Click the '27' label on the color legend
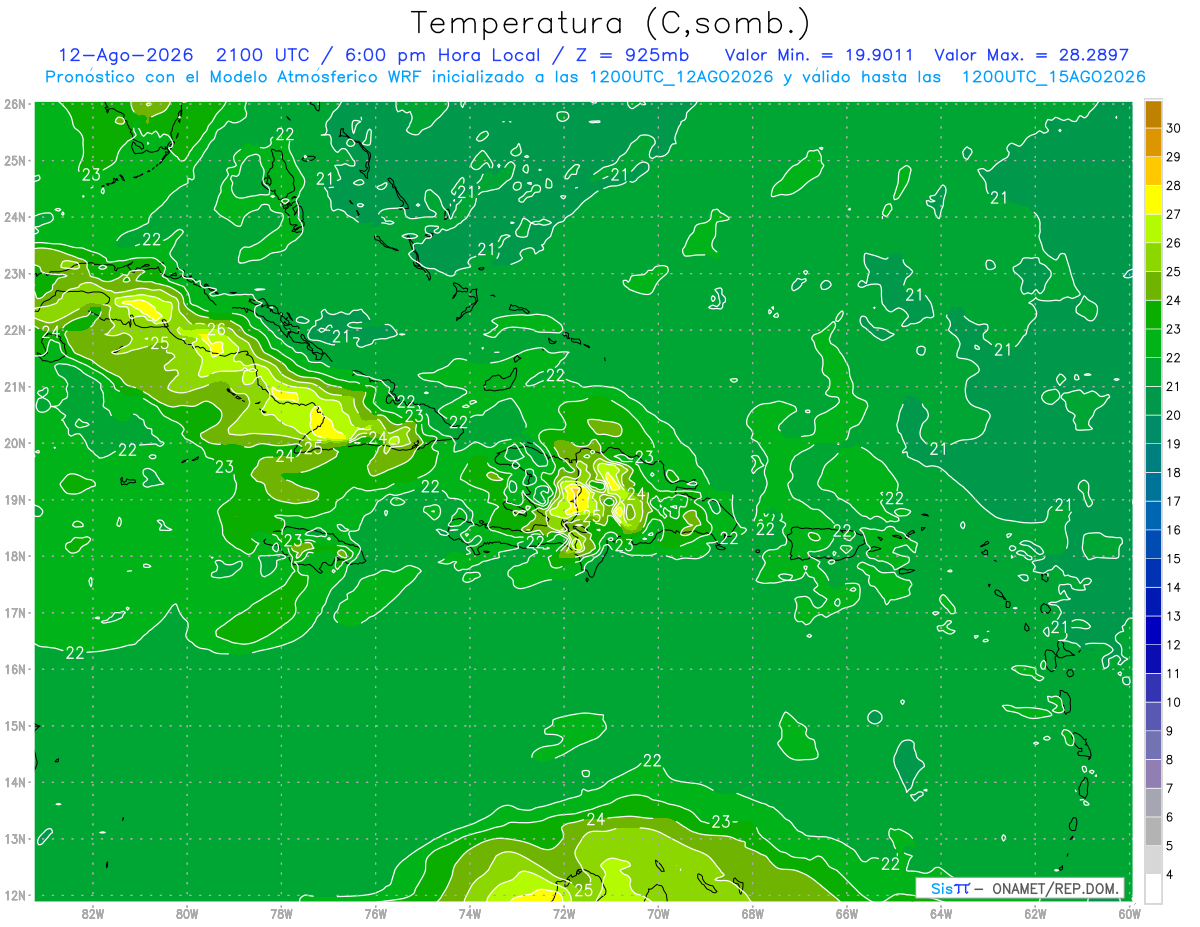The image size is (1200, 927). 1174,214
